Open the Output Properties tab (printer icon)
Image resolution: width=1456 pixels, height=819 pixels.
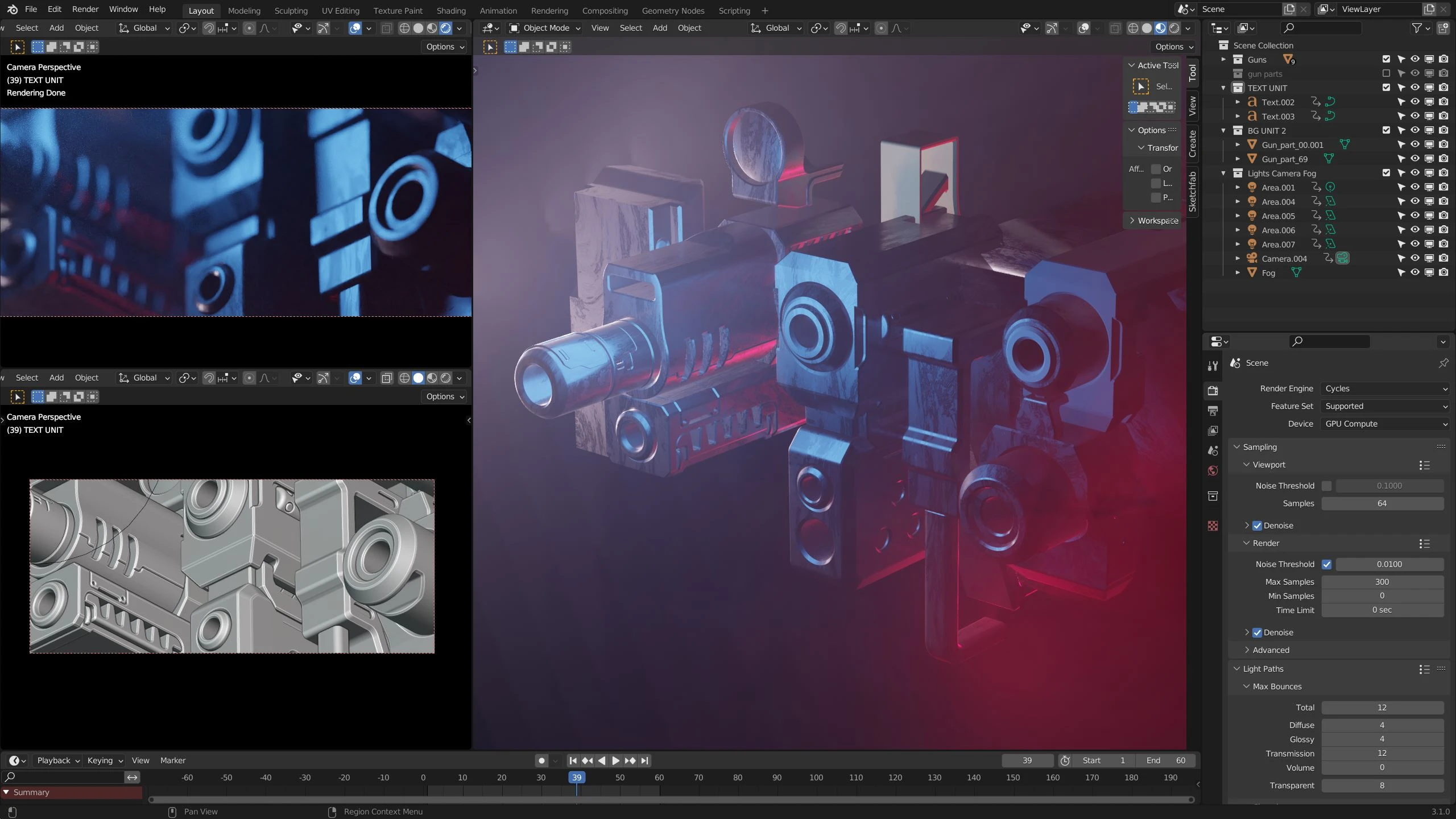(x=1213, y=411)
